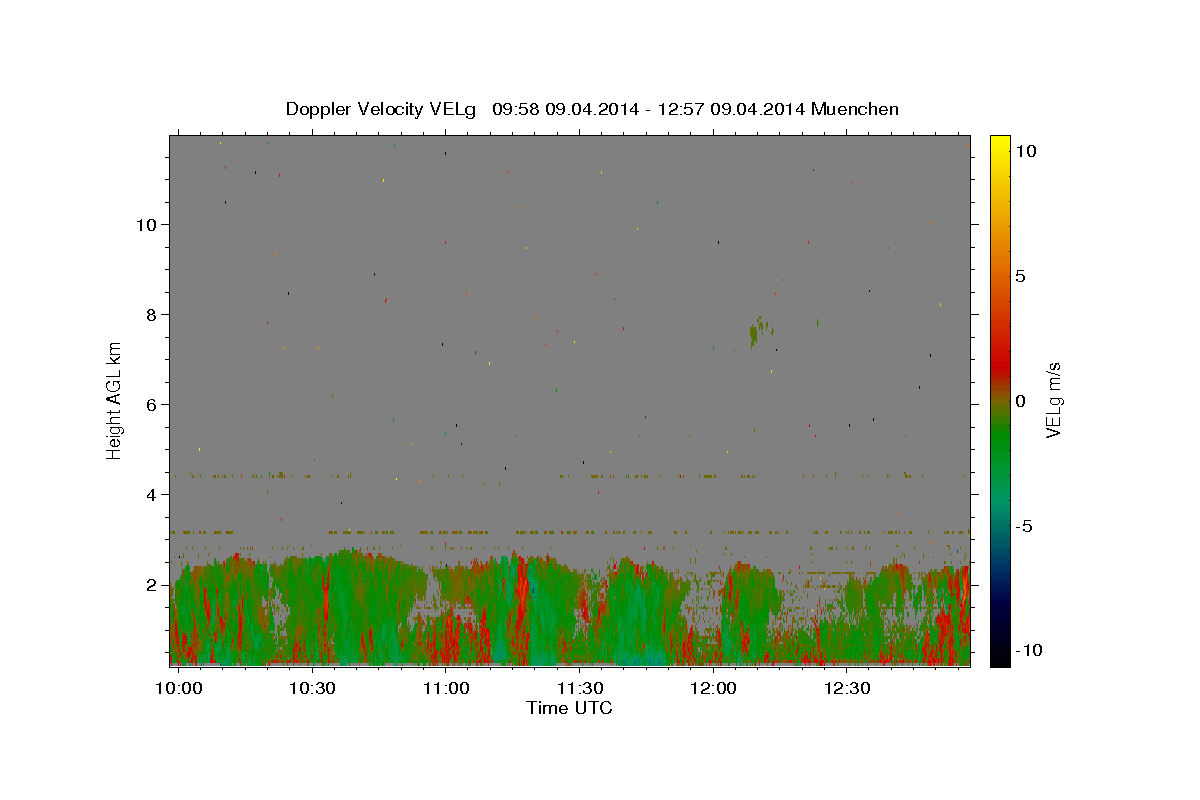Click the colorbar tick label 5
This screenshot has width=1200, height=800.
tap(1020, 276)
